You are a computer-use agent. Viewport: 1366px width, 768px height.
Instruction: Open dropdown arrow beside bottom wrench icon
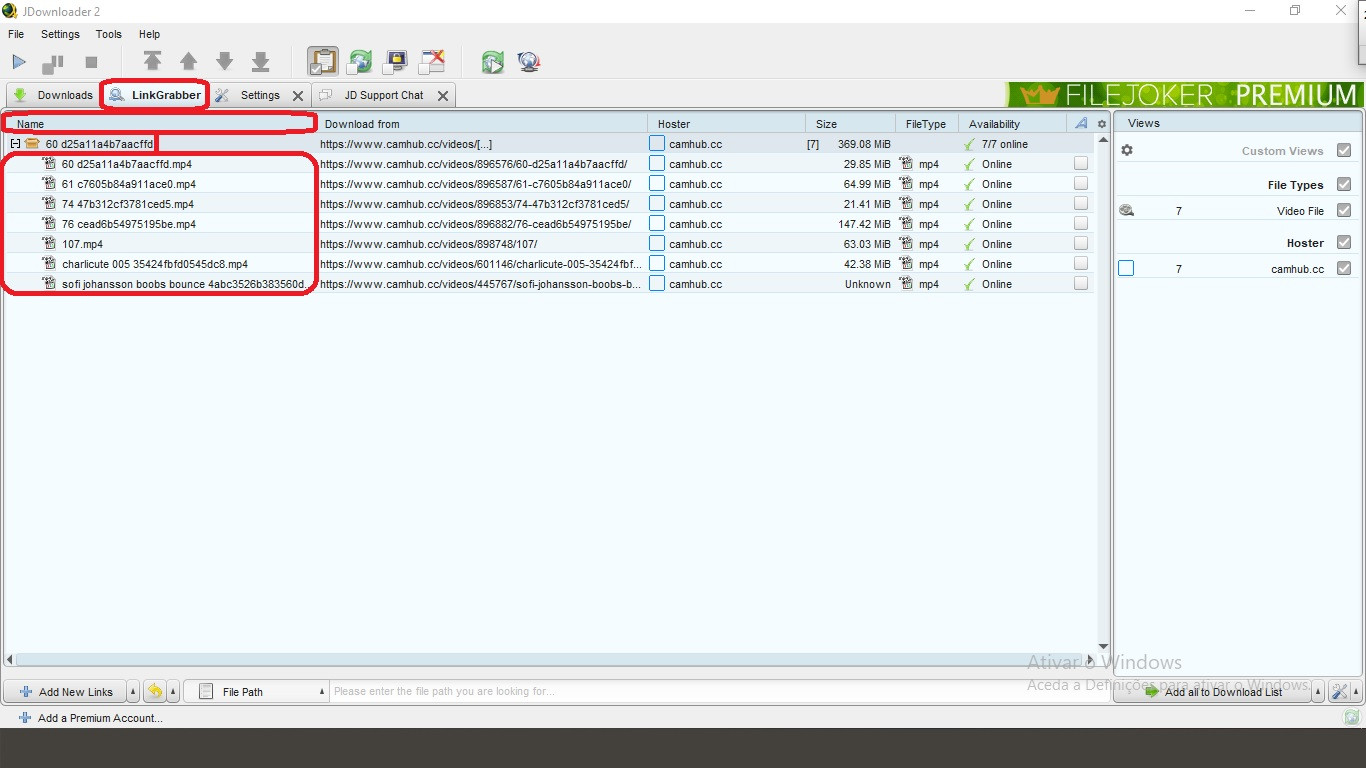1355,692
